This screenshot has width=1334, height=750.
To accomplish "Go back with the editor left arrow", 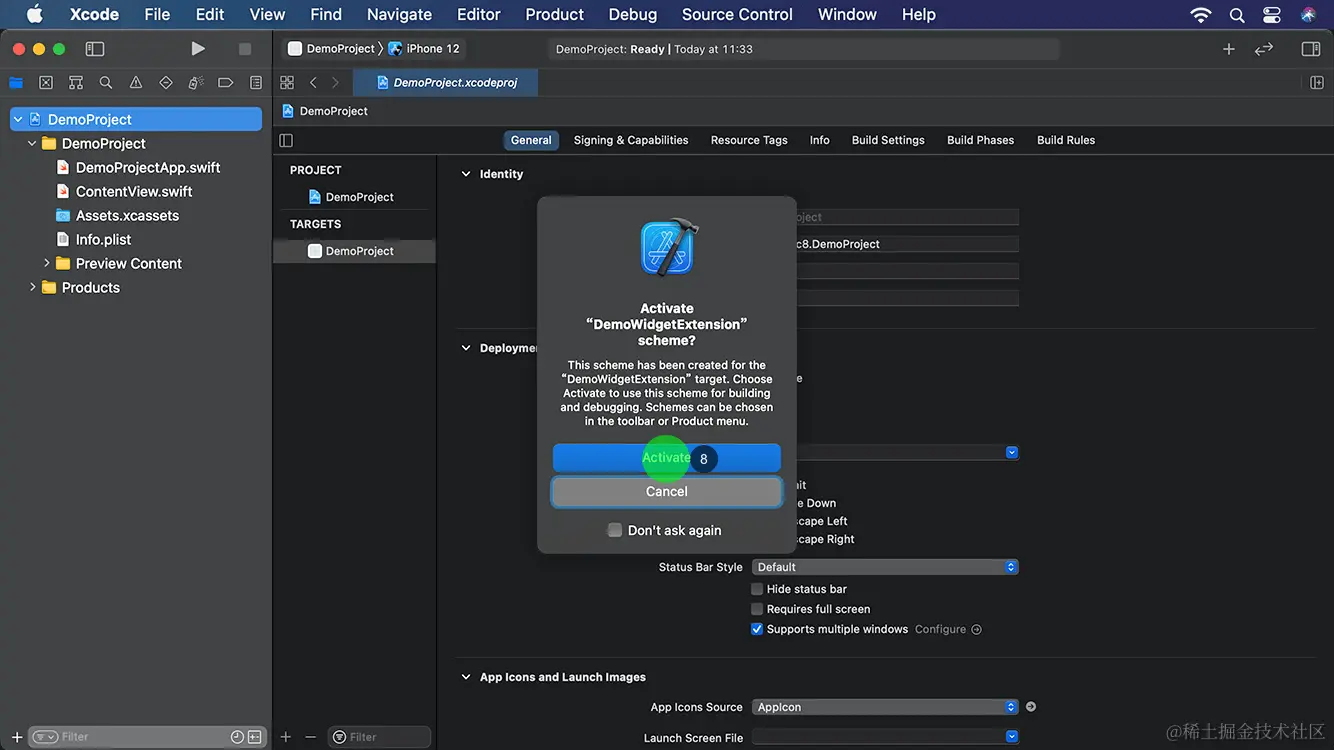I will pos(313,83).
